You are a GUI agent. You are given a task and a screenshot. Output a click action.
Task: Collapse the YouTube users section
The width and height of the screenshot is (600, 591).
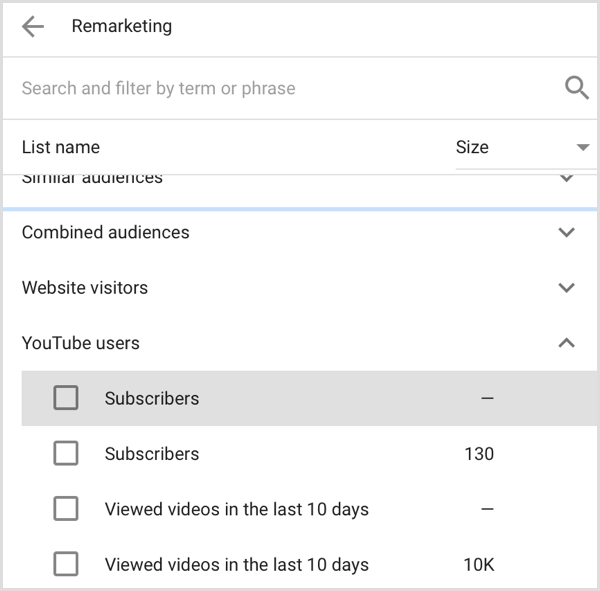[566, 343]
